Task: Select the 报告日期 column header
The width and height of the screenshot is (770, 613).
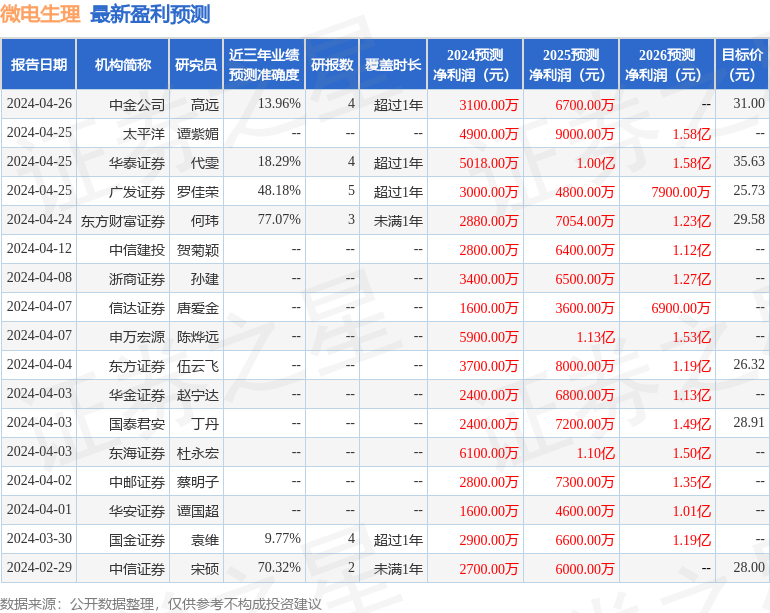Action: pos(39,64)
